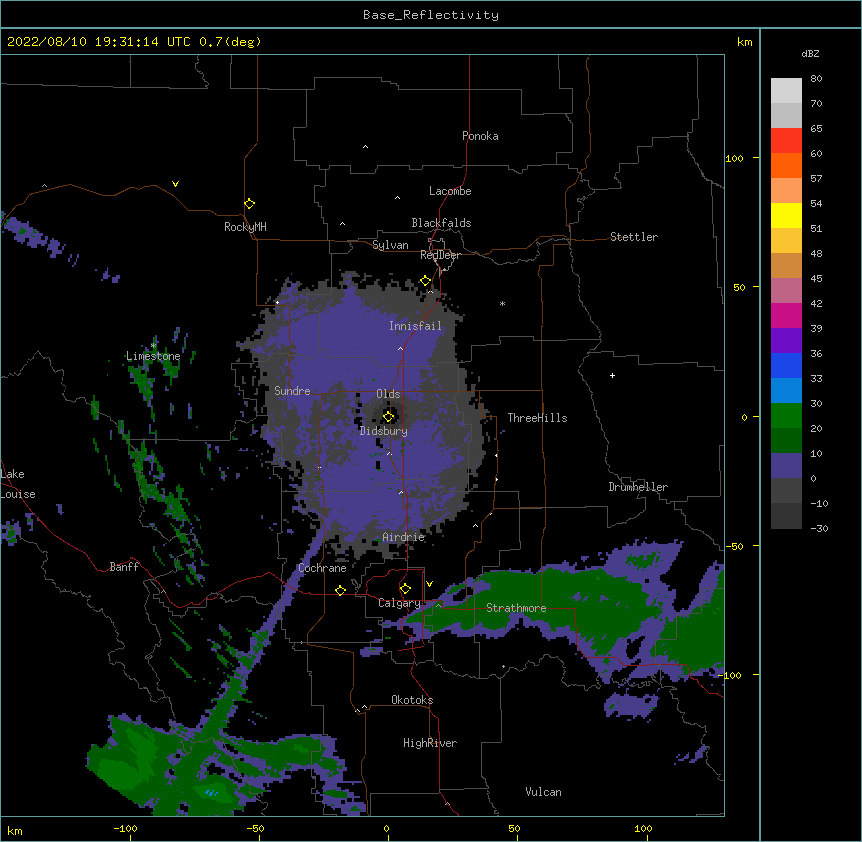Click the white plus marker north of Drumheller
This screenshot has width=862, height=842.
(612, 375)
